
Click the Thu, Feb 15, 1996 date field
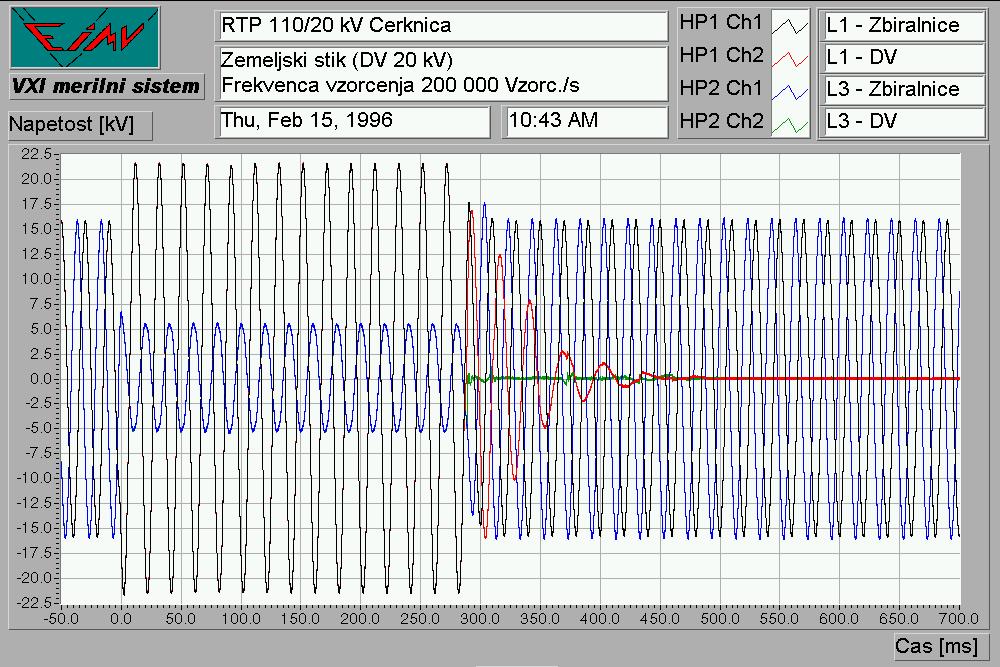(353, 121)
